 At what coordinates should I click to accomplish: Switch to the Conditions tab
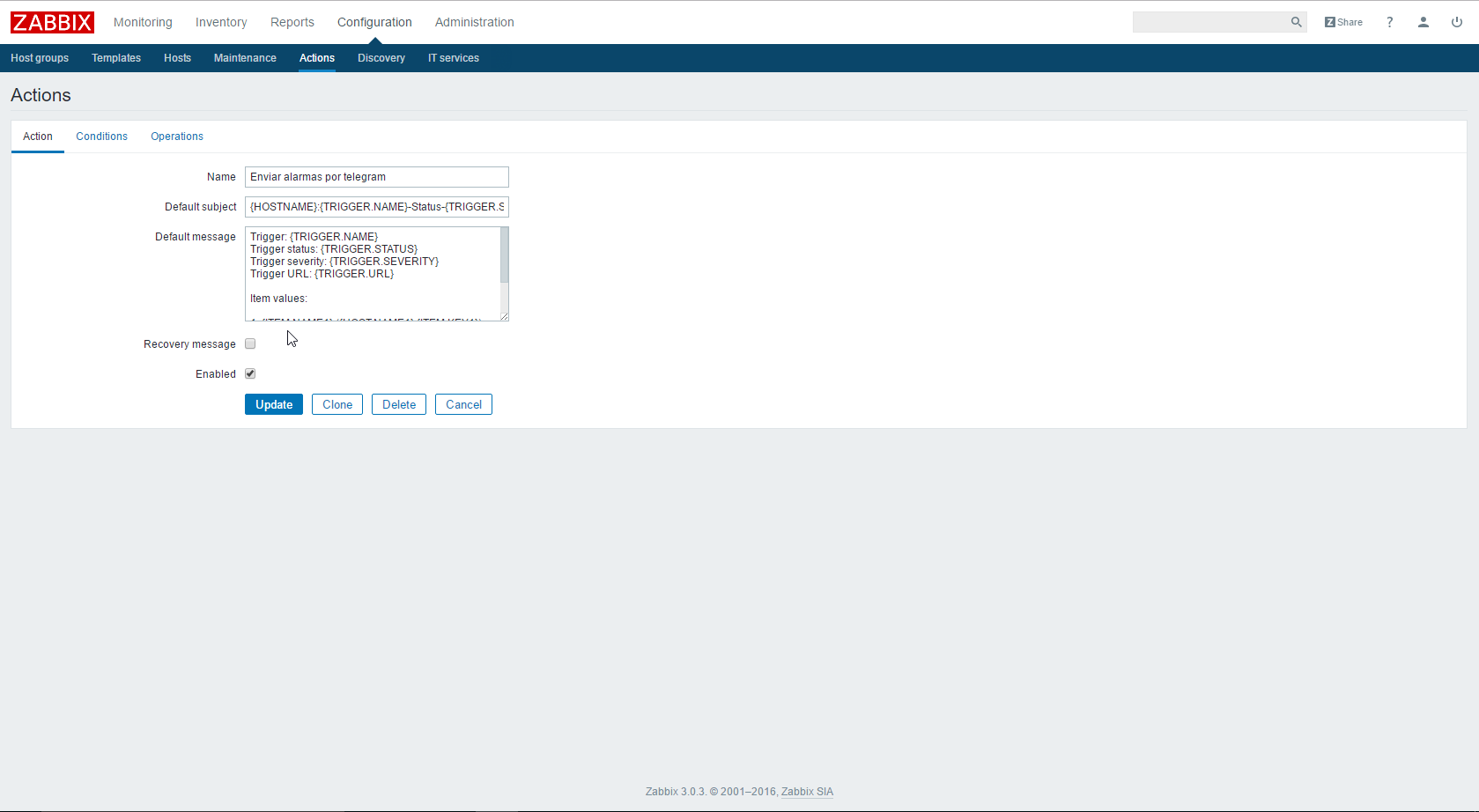tap(101, 137)
